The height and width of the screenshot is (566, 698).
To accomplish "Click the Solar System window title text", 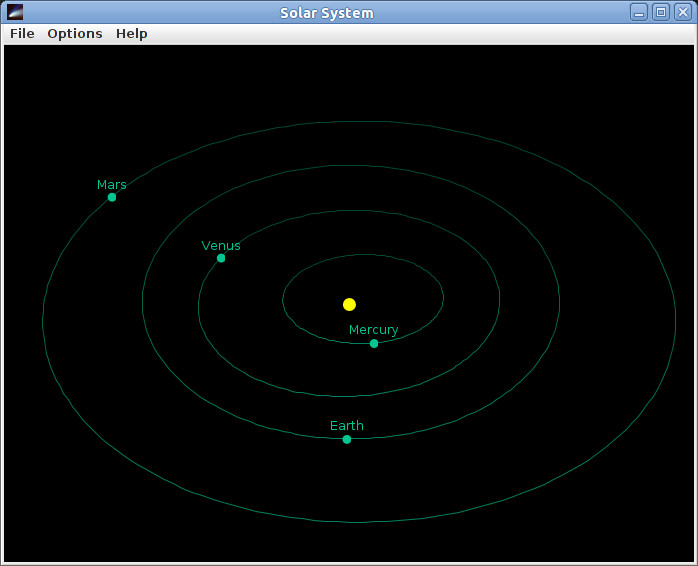I will 327,13.
